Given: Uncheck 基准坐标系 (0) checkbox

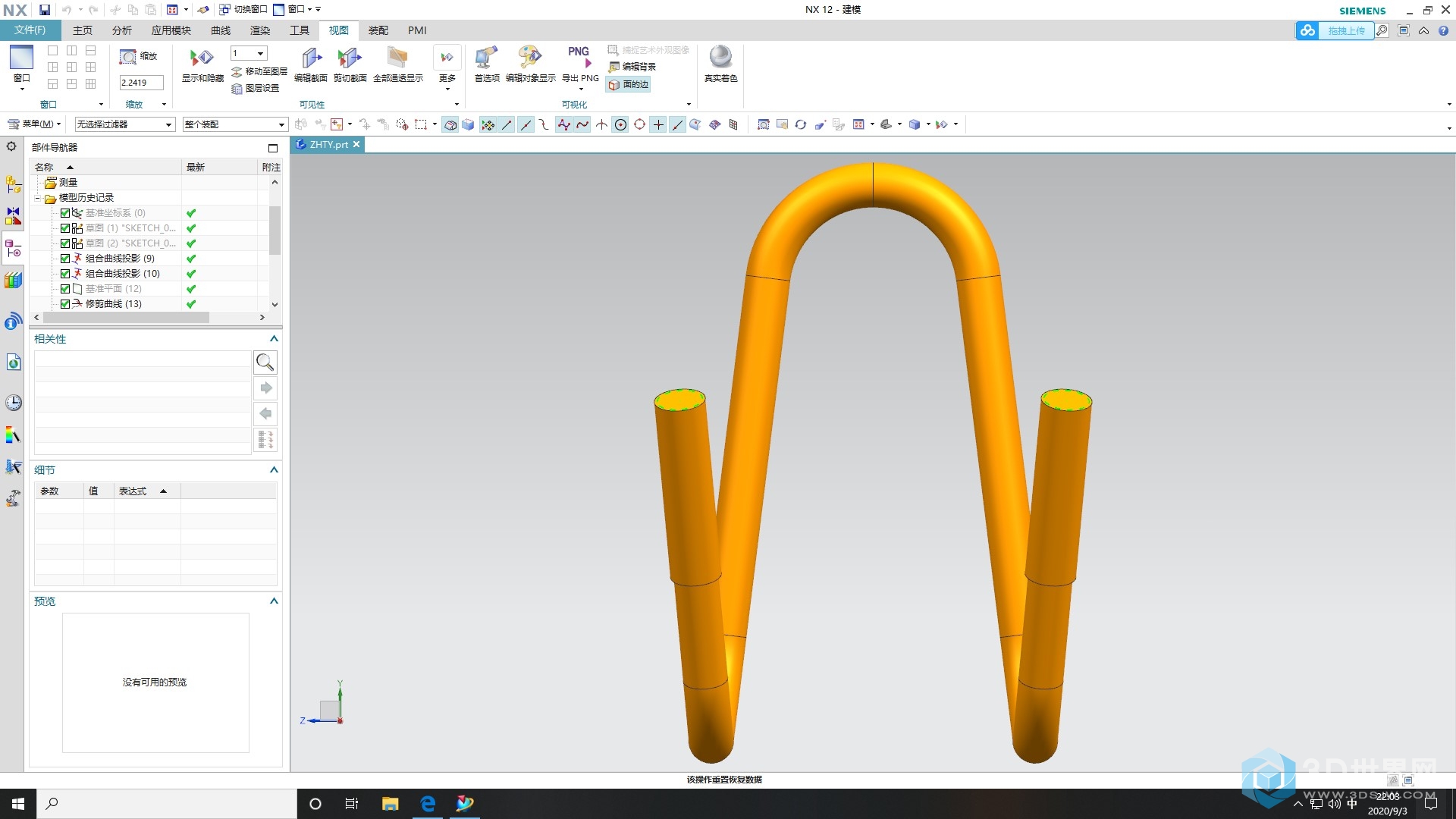Looking at the screenshot, I should 65,213.
